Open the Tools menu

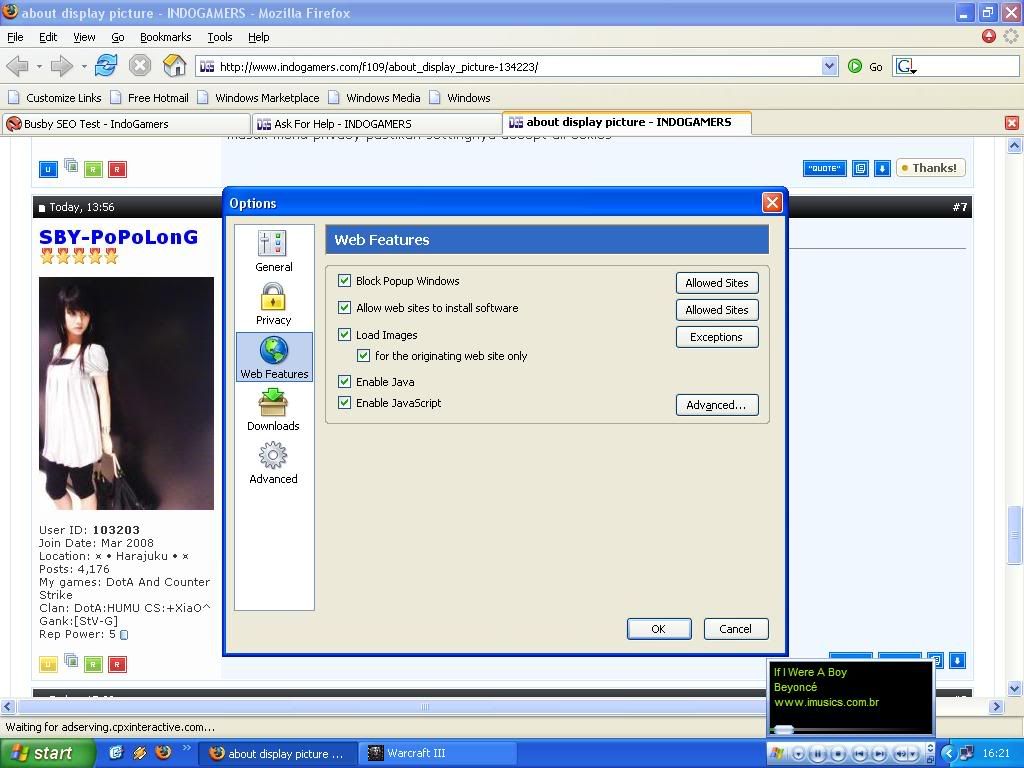(x=219, y=37)
